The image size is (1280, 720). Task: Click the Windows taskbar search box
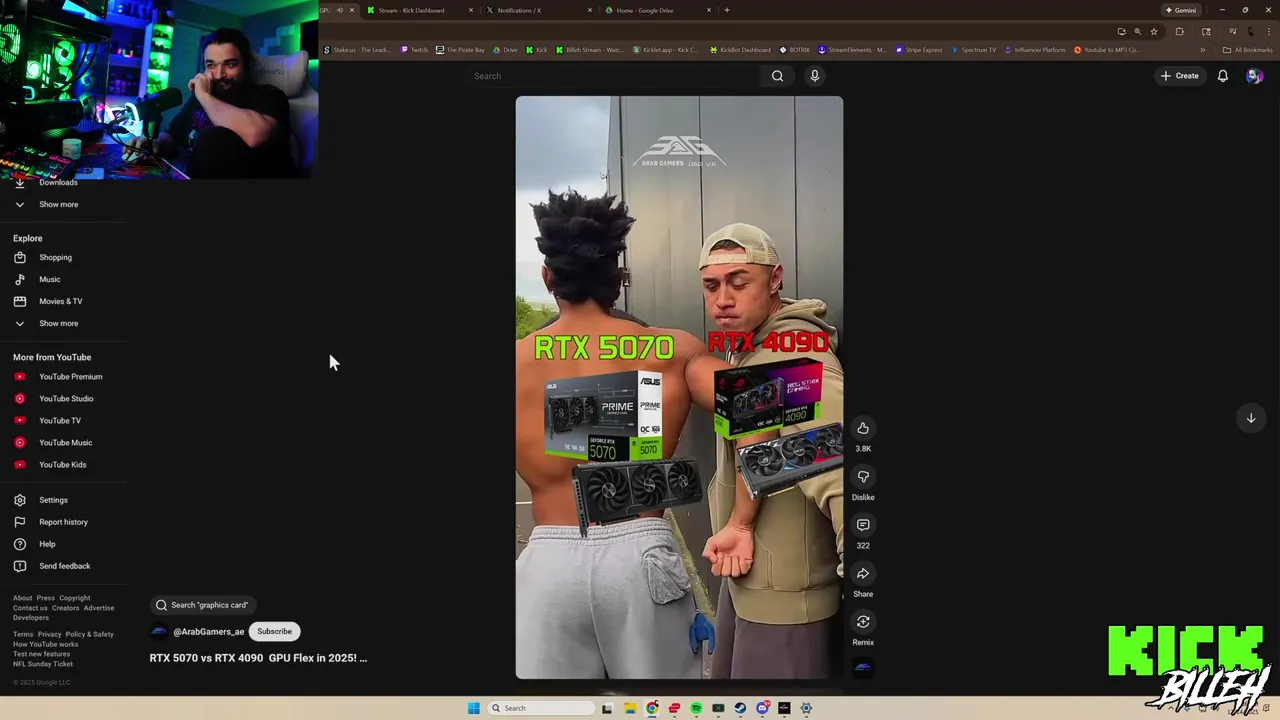point(540,708)
